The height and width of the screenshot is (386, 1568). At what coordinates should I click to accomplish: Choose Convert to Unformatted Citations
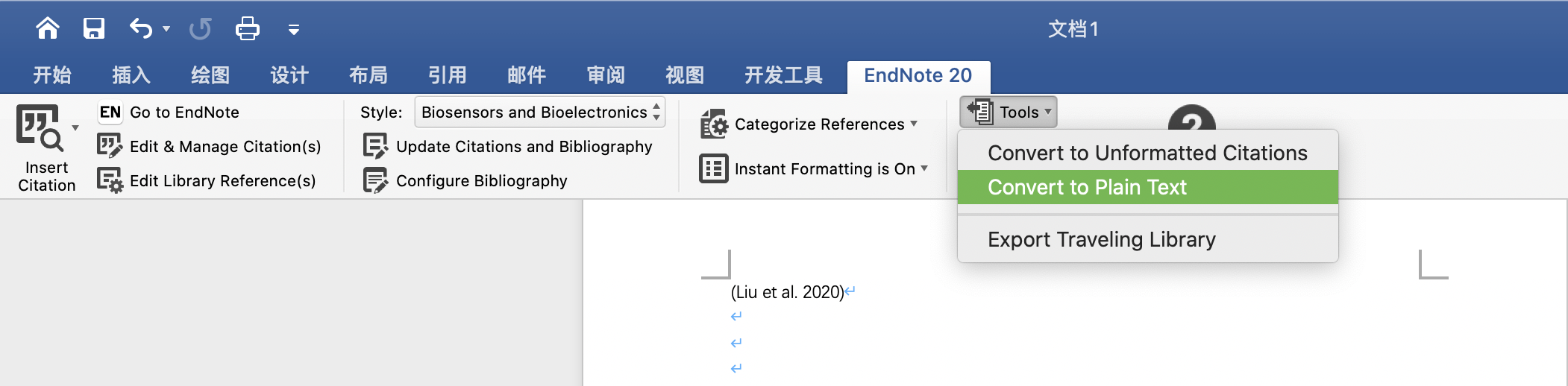[x=1147, y=153]
